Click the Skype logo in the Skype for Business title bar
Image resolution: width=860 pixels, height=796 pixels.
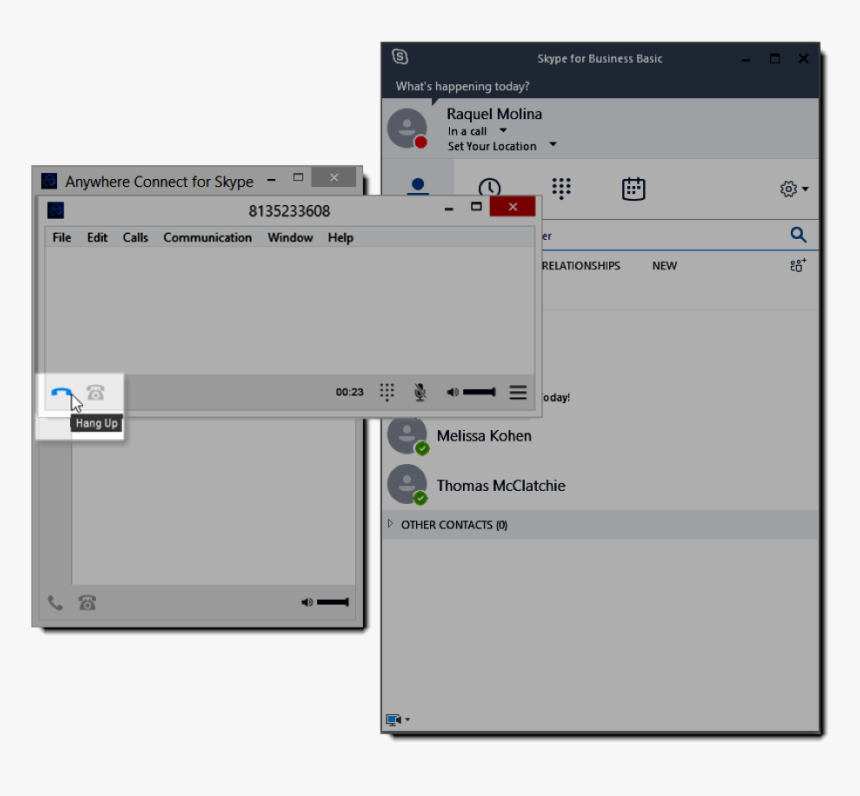[x=400, y=57]
